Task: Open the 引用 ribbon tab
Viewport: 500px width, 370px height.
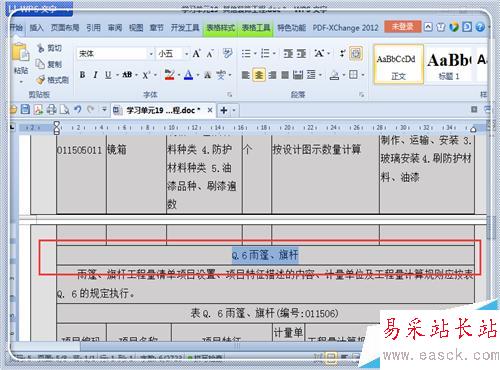Action: pyautogui.click(x=93, y=28)
